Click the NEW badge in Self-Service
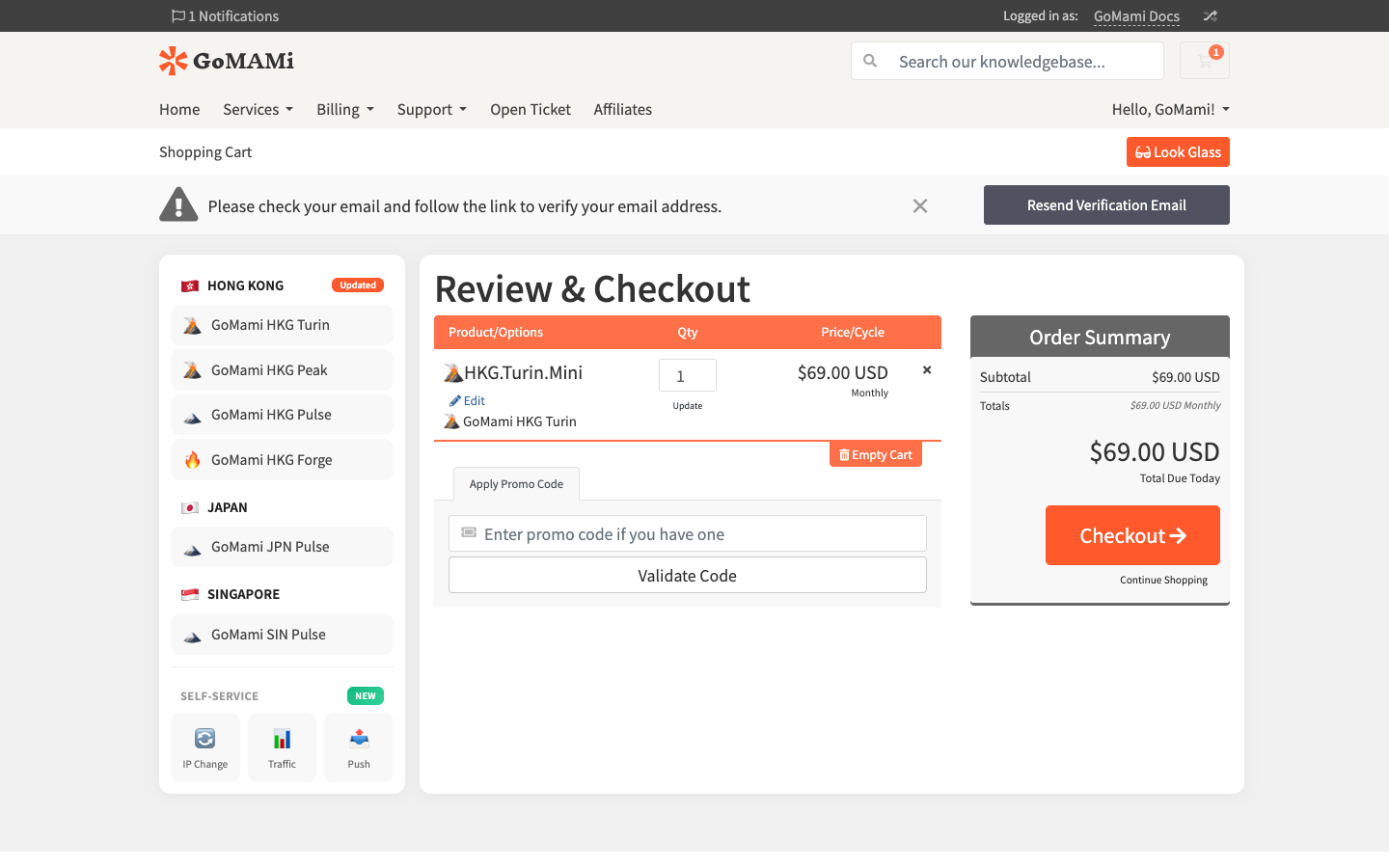Image resolution: width=1389 pixels, height=868 pixels. [366, 696]
